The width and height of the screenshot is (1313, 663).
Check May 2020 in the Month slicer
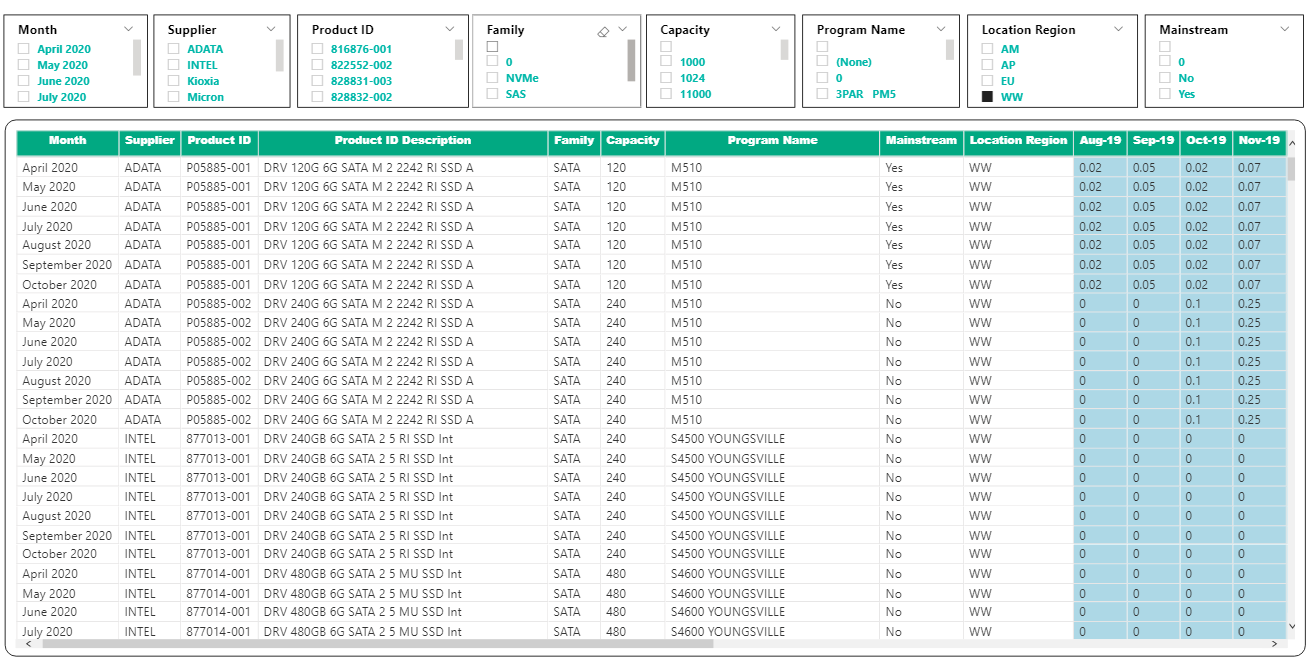[24, 65]
